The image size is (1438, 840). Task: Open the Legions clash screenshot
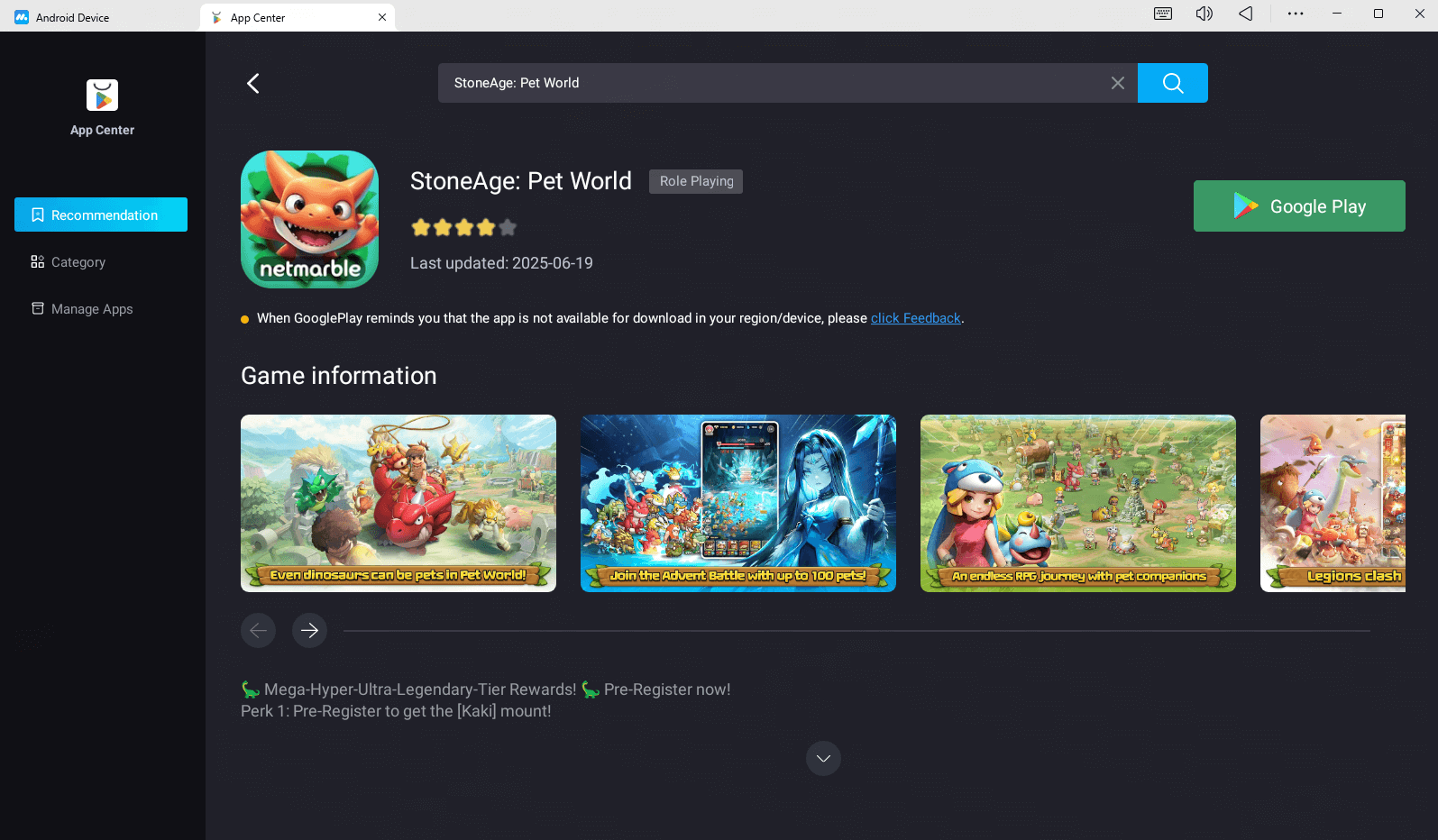click(x=1333, y=503)
